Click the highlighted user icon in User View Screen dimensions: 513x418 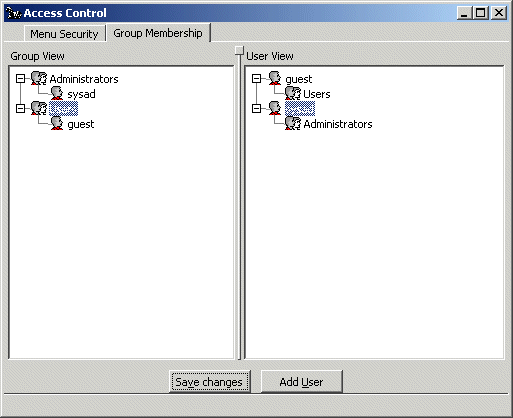click(x=275, y=108)
